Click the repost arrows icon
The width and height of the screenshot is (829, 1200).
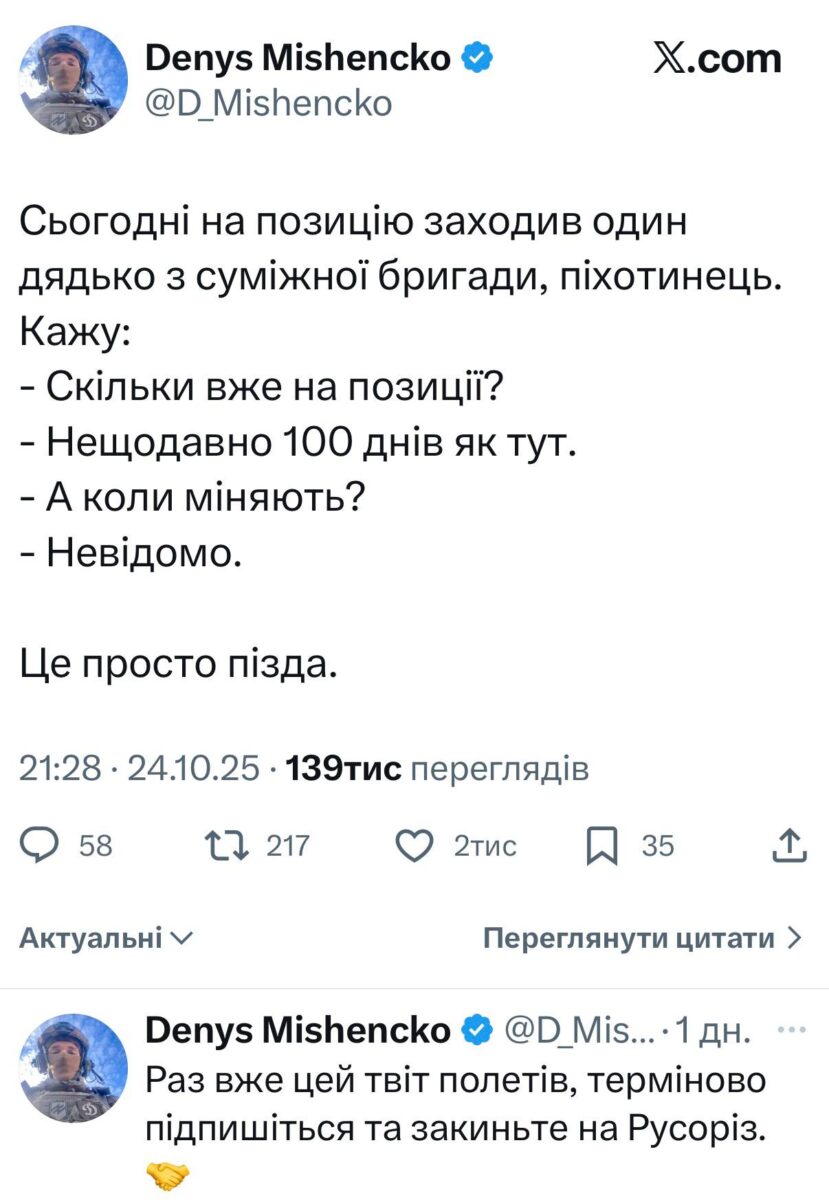218,846
